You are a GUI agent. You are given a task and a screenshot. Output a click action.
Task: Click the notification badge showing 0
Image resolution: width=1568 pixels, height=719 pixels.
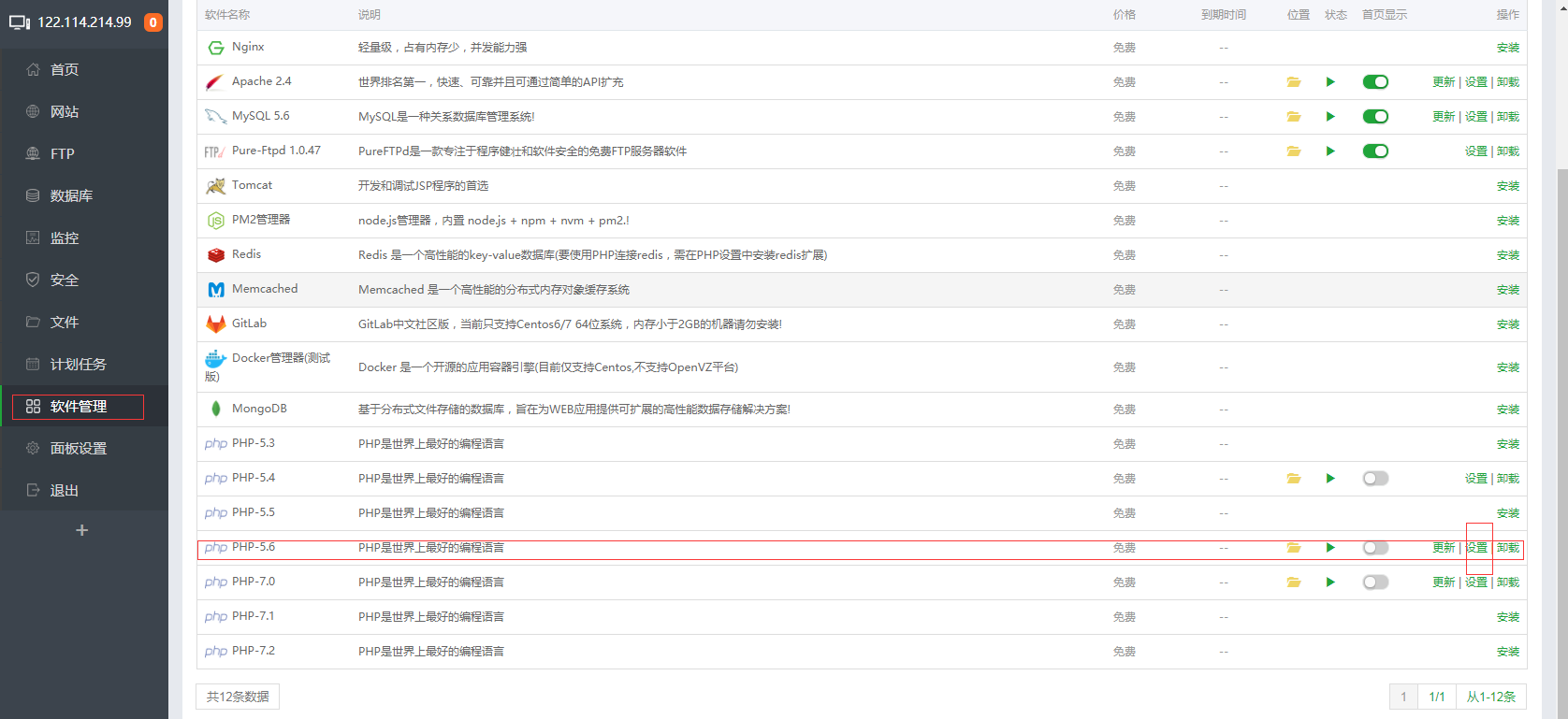152,22
